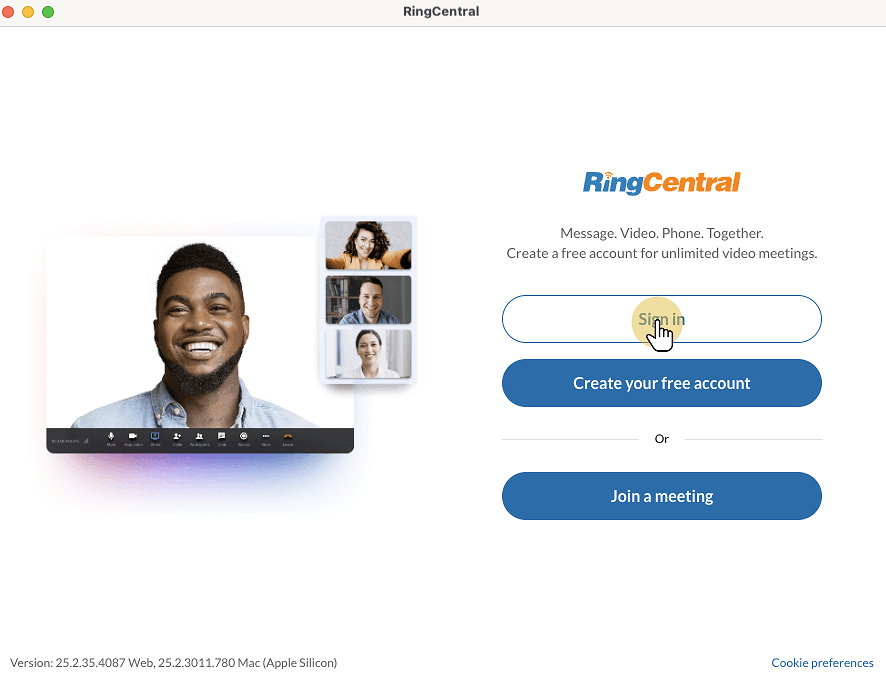Click the Record icon in the meeting bar

244,437
